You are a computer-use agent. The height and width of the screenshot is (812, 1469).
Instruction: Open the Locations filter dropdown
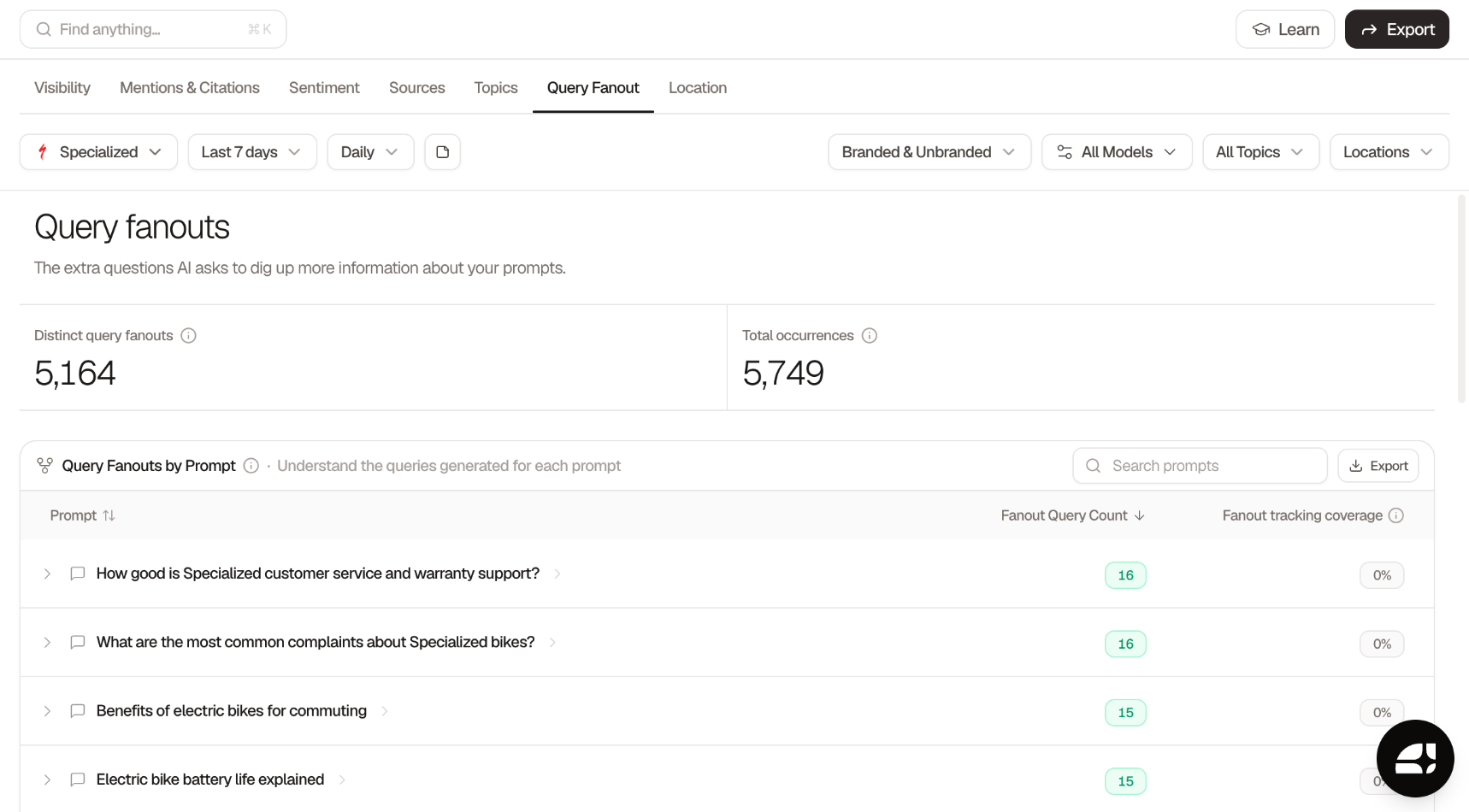click(1389, 152)
